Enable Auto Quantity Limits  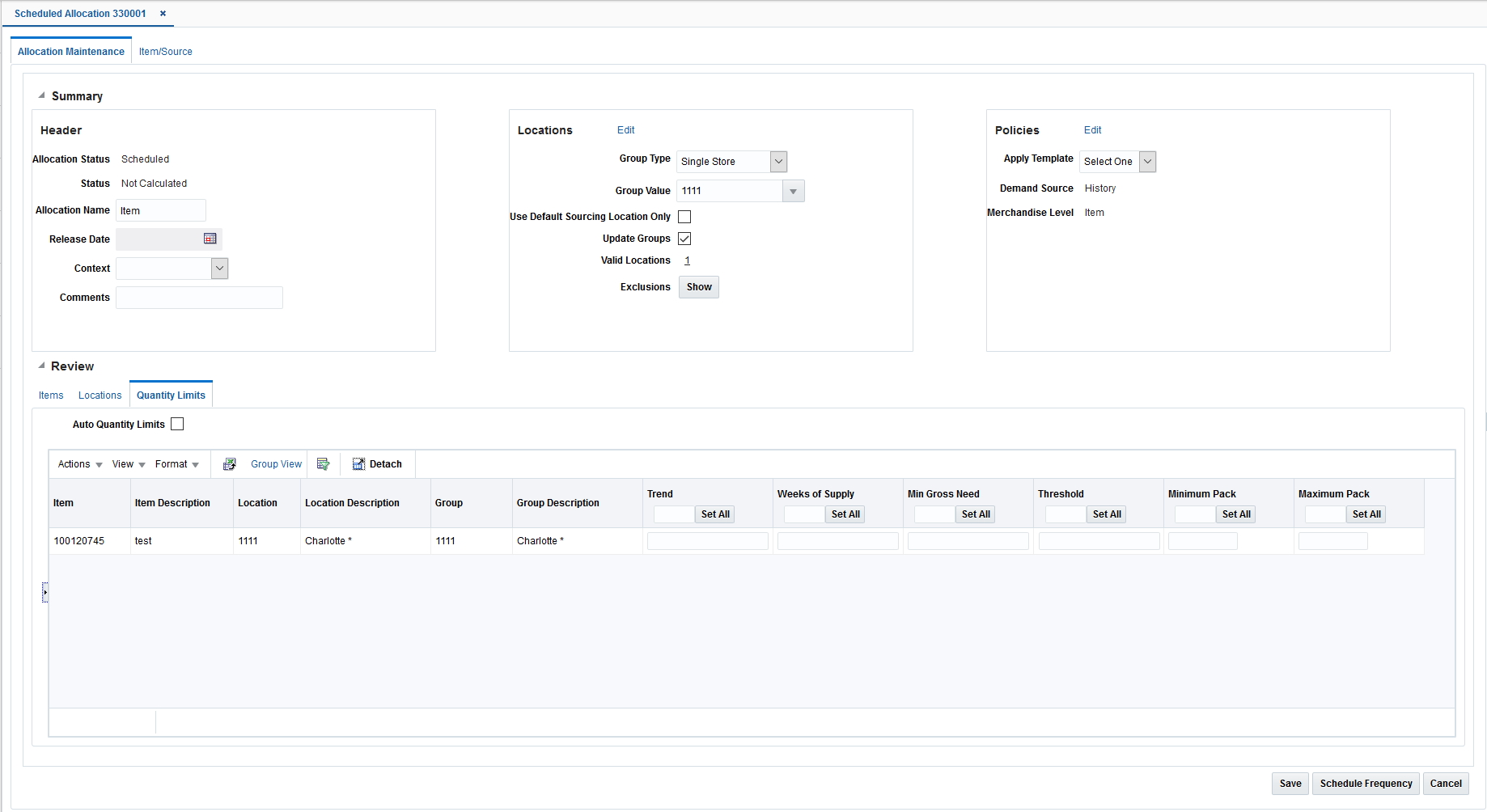177,424
